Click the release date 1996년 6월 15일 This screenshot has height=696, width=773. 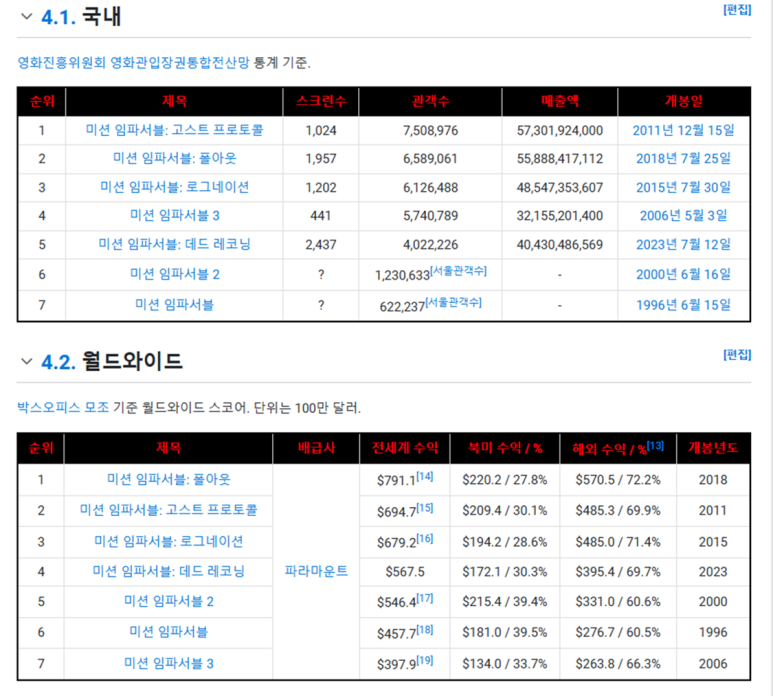(683, 305)
